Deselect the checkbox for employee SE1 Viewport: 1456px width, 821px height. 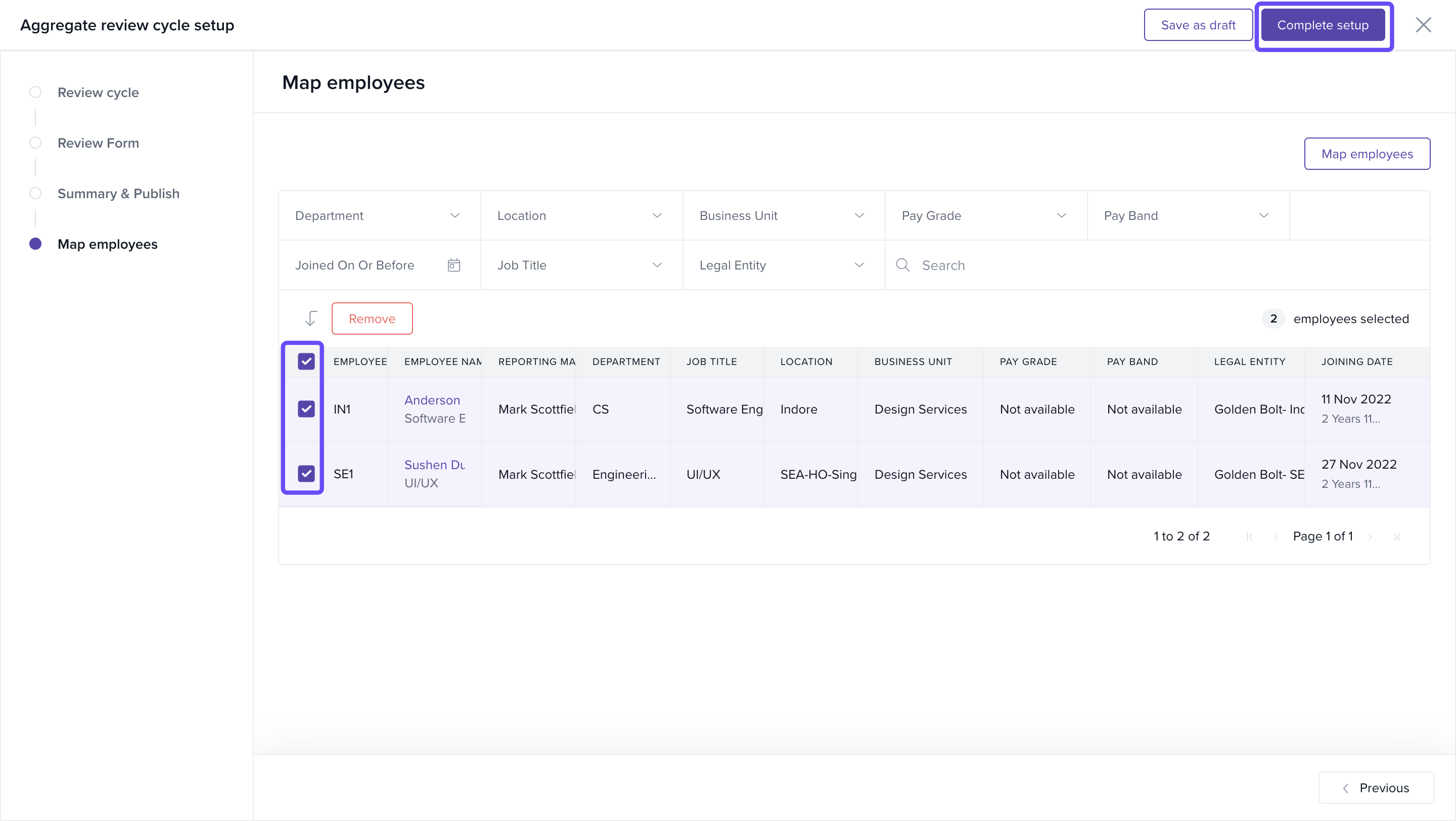(306, 474)
